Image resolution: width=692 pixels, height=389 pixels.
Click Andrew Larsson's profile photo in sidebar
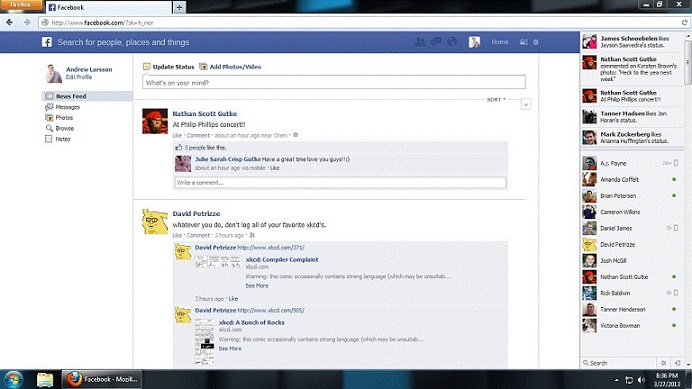(54, 73)
